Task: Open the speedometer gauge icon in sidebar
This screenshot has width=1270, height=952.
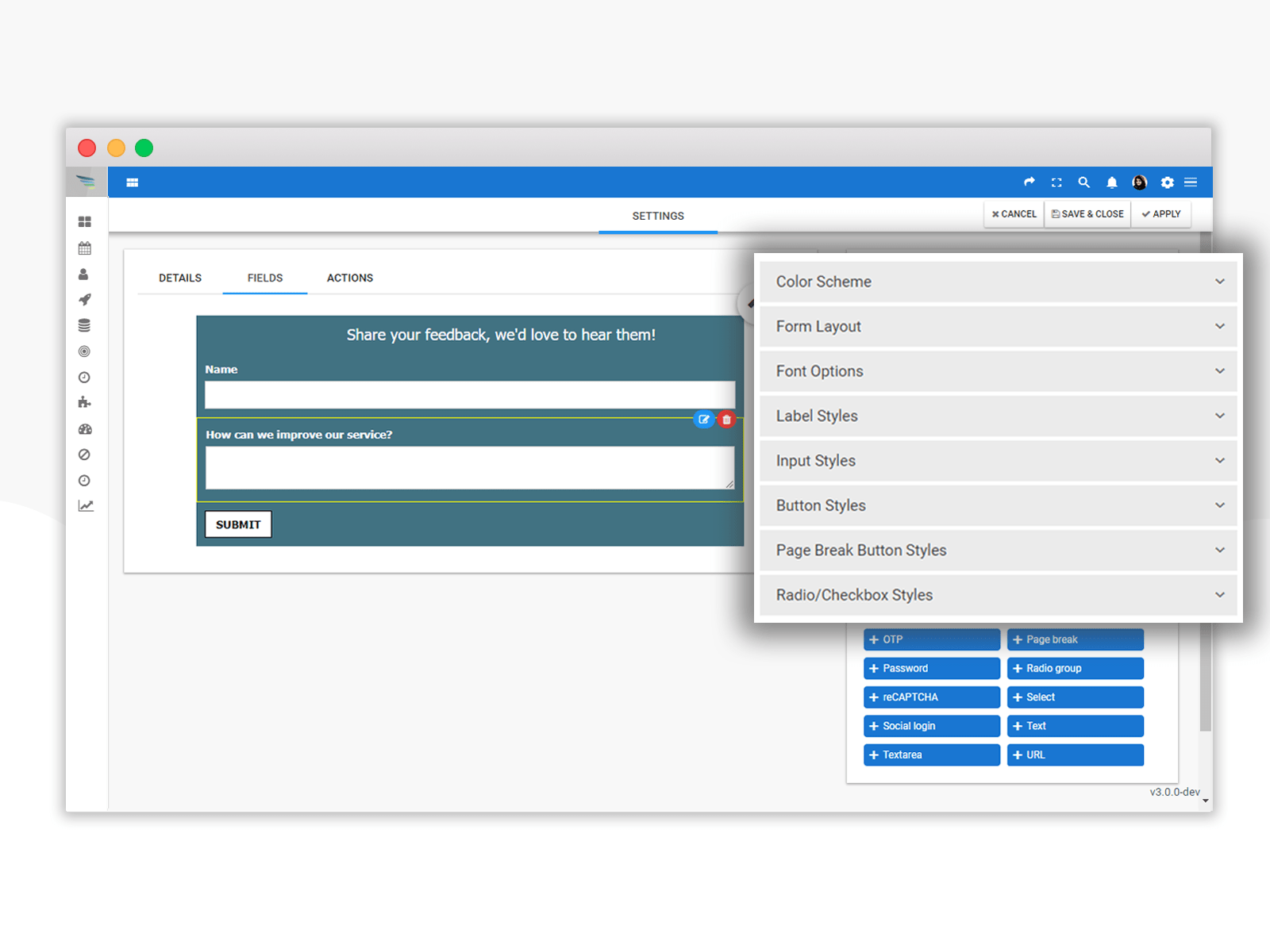Action: pos(85,429)
